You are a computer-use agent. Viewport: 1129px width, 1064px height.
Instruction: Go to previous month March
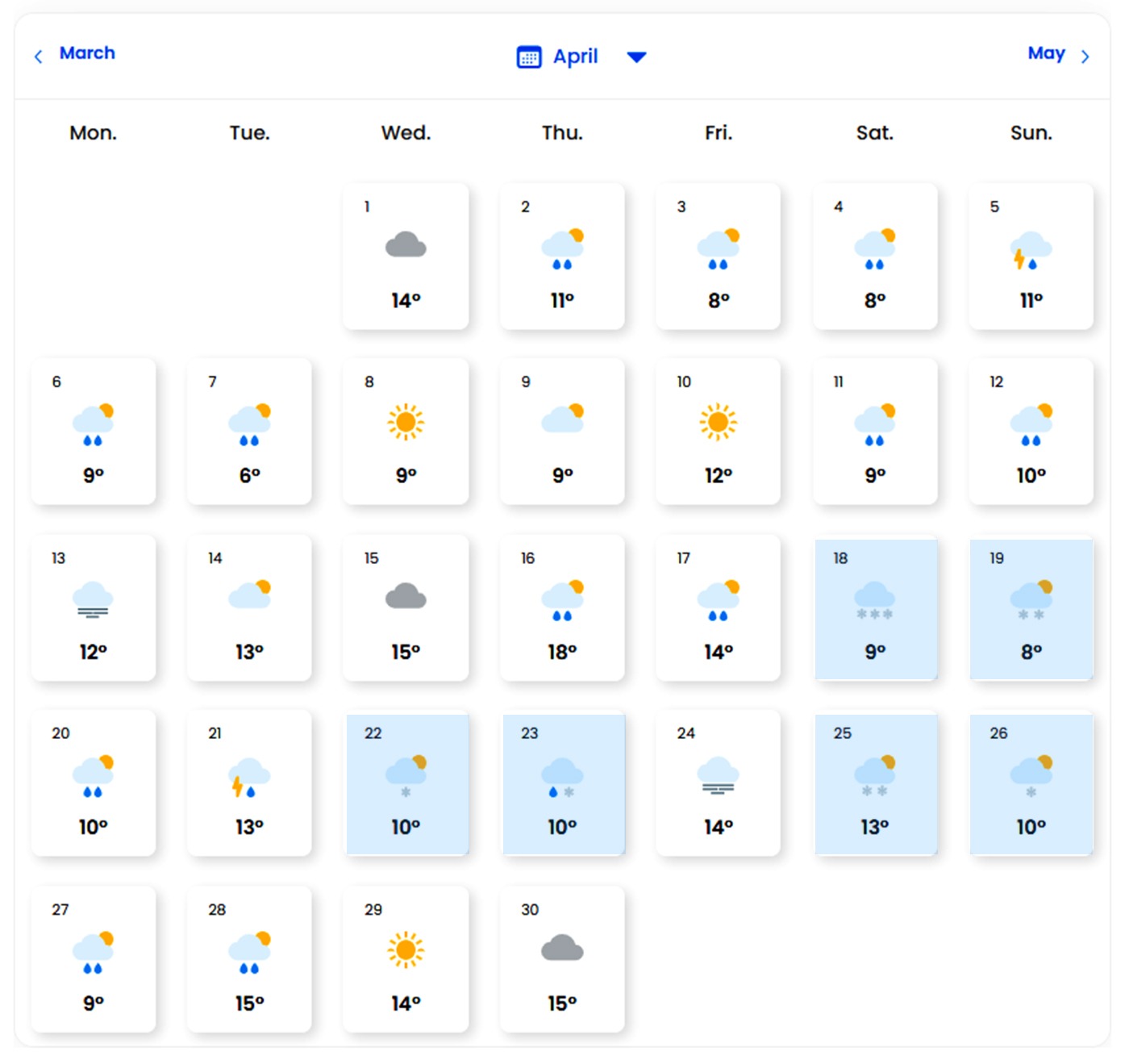(87, 53)
